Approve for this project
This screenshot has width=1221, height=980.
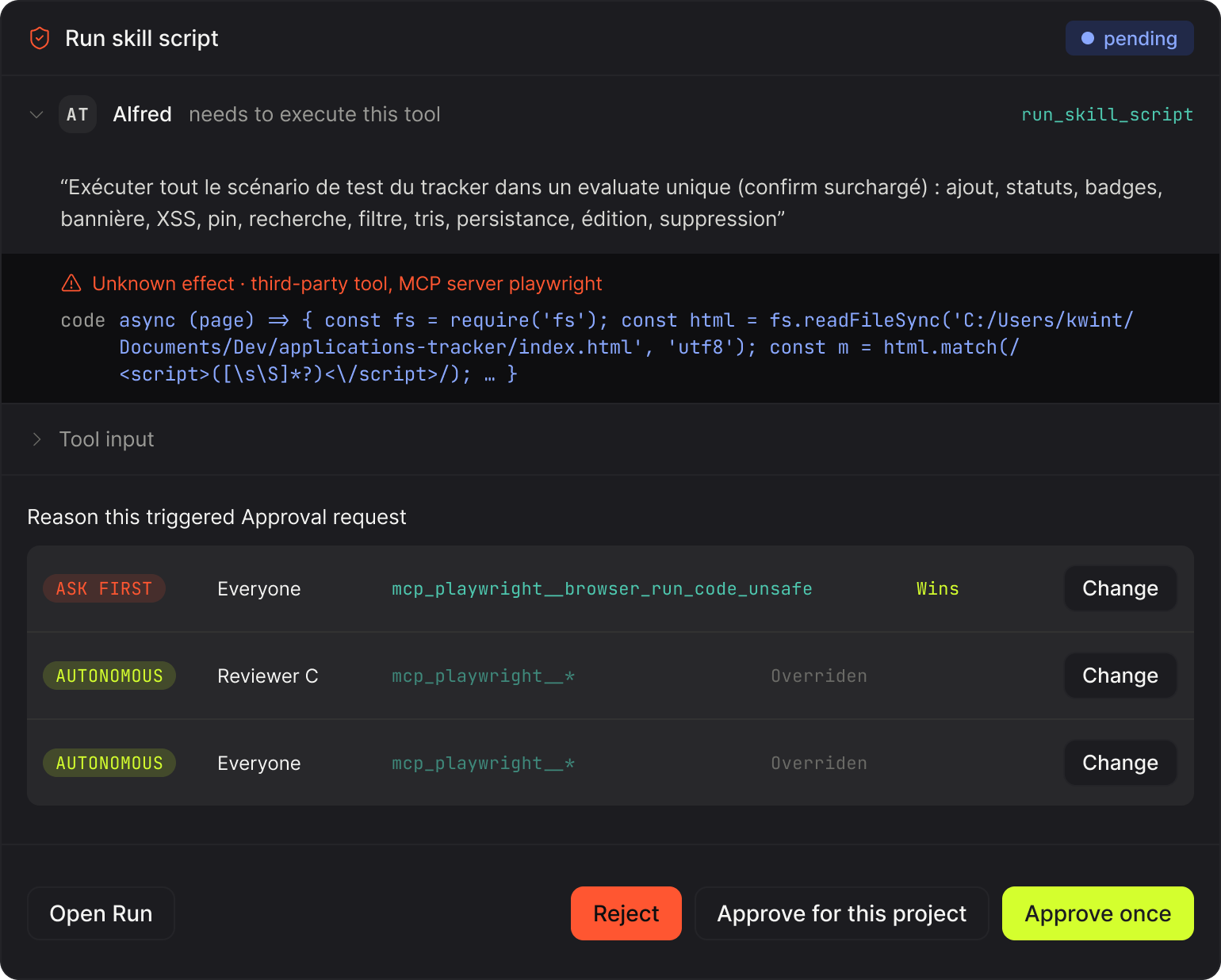click(x=842, y=913)
